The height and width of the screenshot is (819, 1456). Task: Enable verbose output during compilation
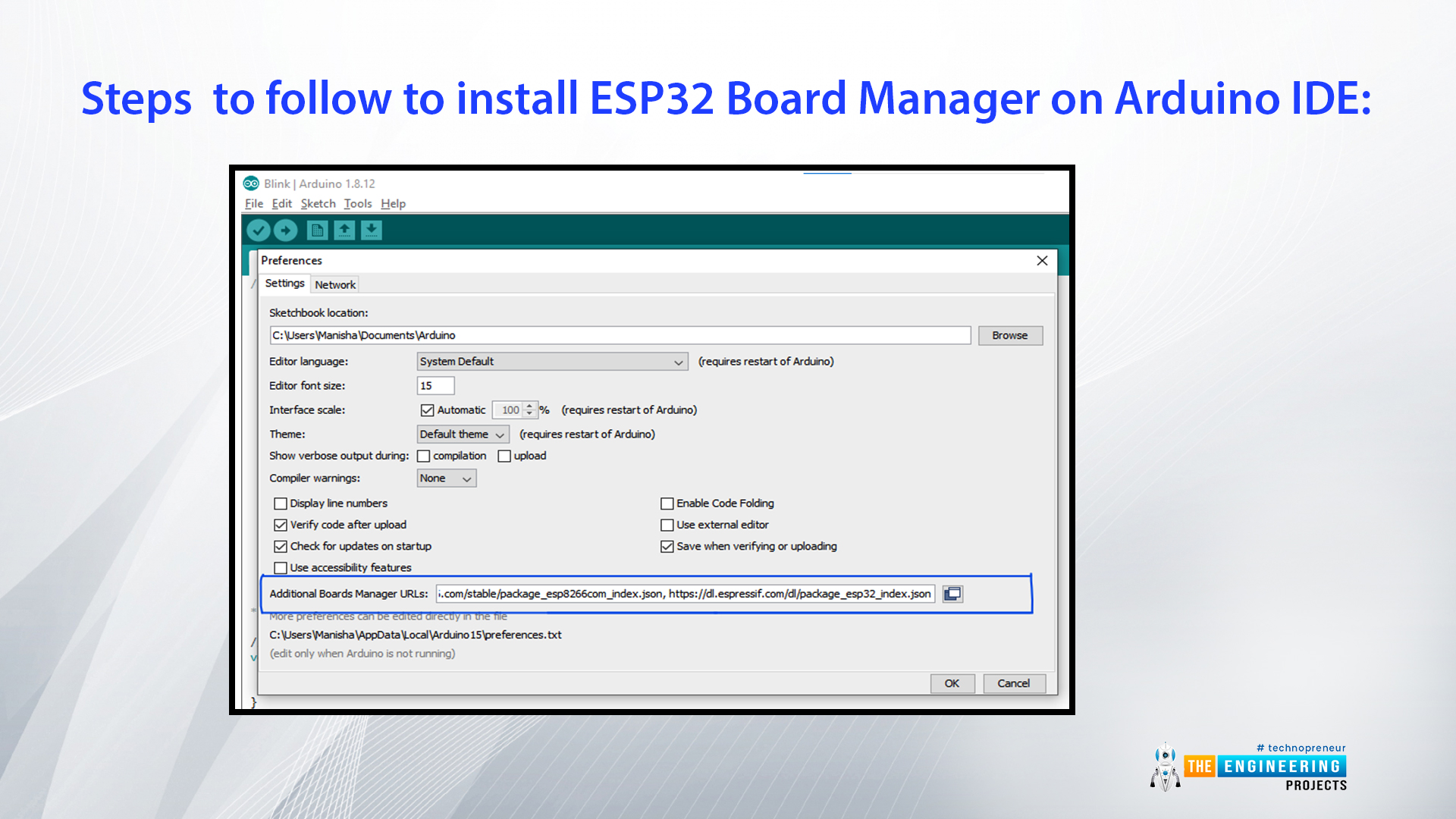click(x=424, y=457)
